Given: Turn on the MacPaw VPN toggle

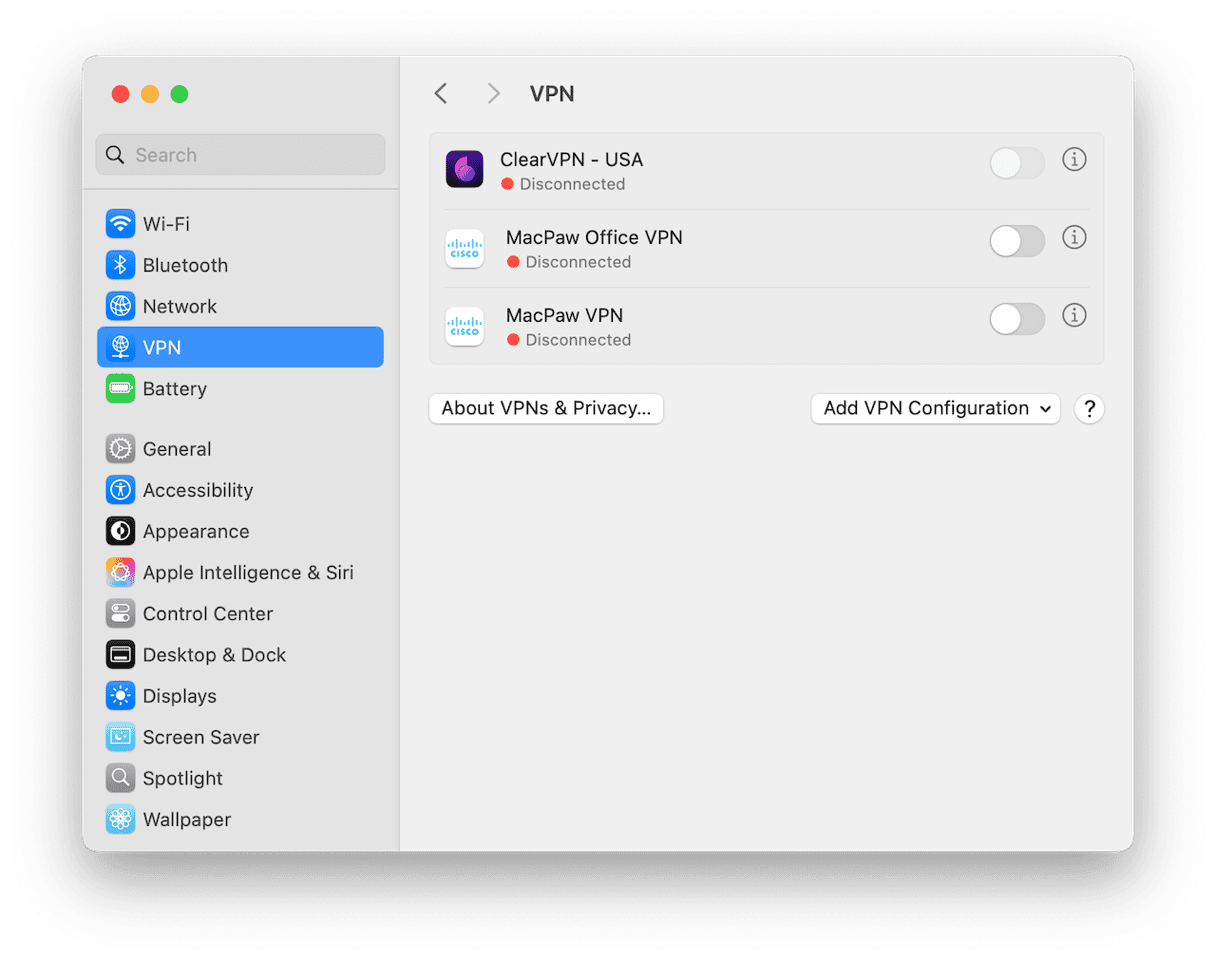Looking at the screenshot, I should (x=1017, y=319).
